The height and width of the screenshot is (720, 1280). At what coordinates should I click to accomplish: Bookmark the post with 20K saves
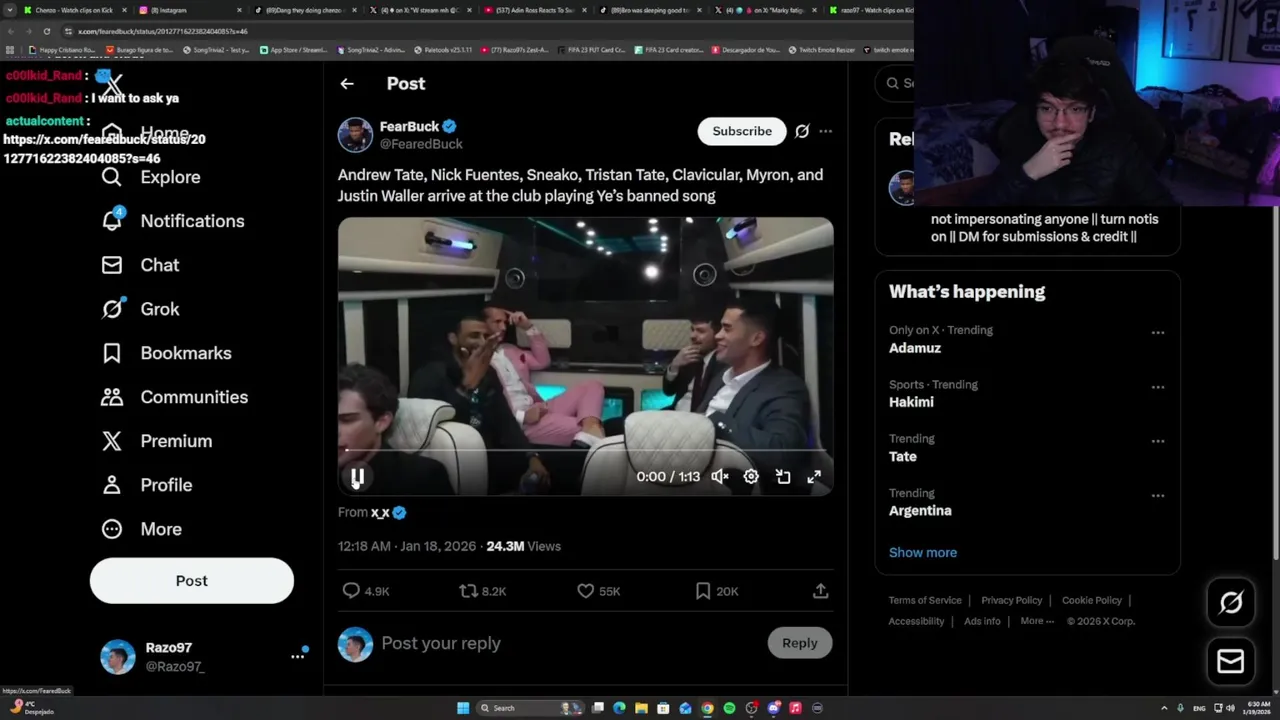pos(716,591)
